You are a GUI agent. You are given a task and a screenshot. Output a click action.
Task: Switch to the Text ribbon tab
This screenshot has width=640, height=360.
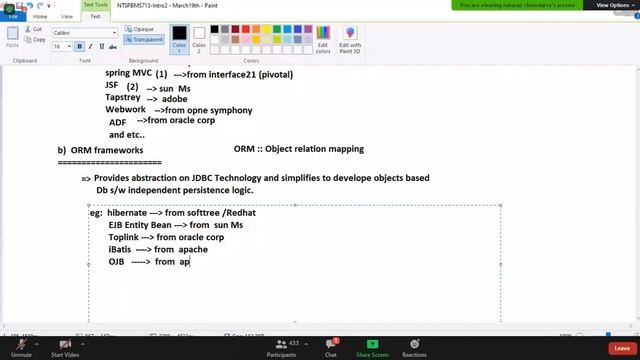(95, 16)
